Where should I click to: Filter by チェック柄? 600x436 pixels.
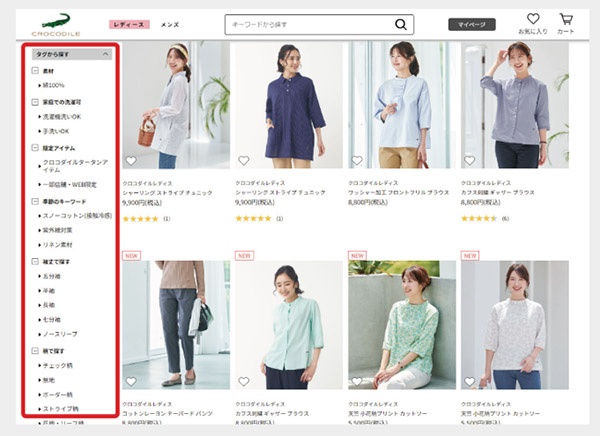57,366
